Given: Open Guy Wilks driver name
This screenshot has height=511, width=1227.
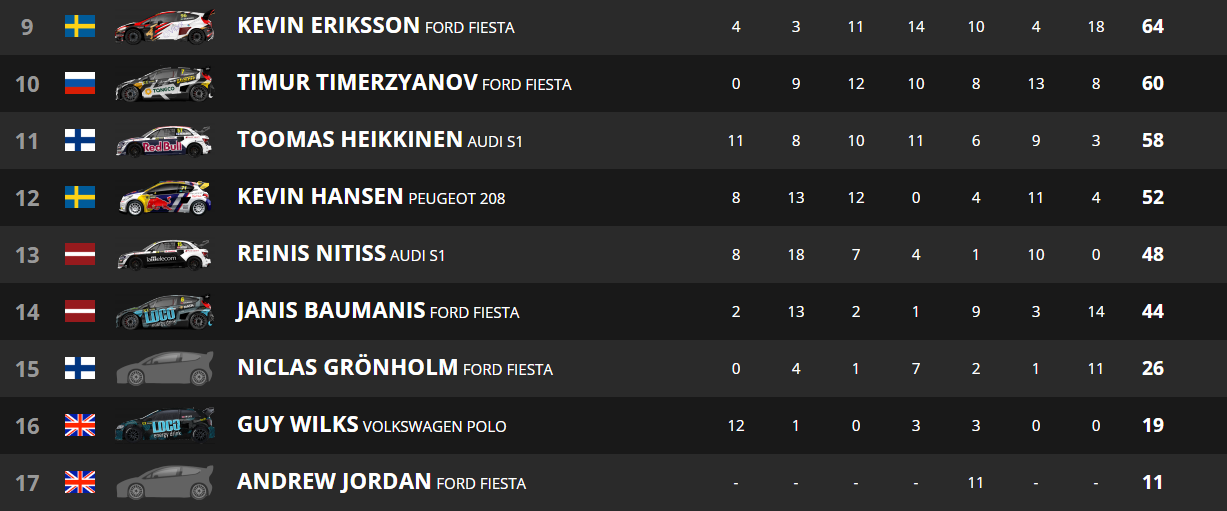Looking at the screenshot, I should pos(298,425).
